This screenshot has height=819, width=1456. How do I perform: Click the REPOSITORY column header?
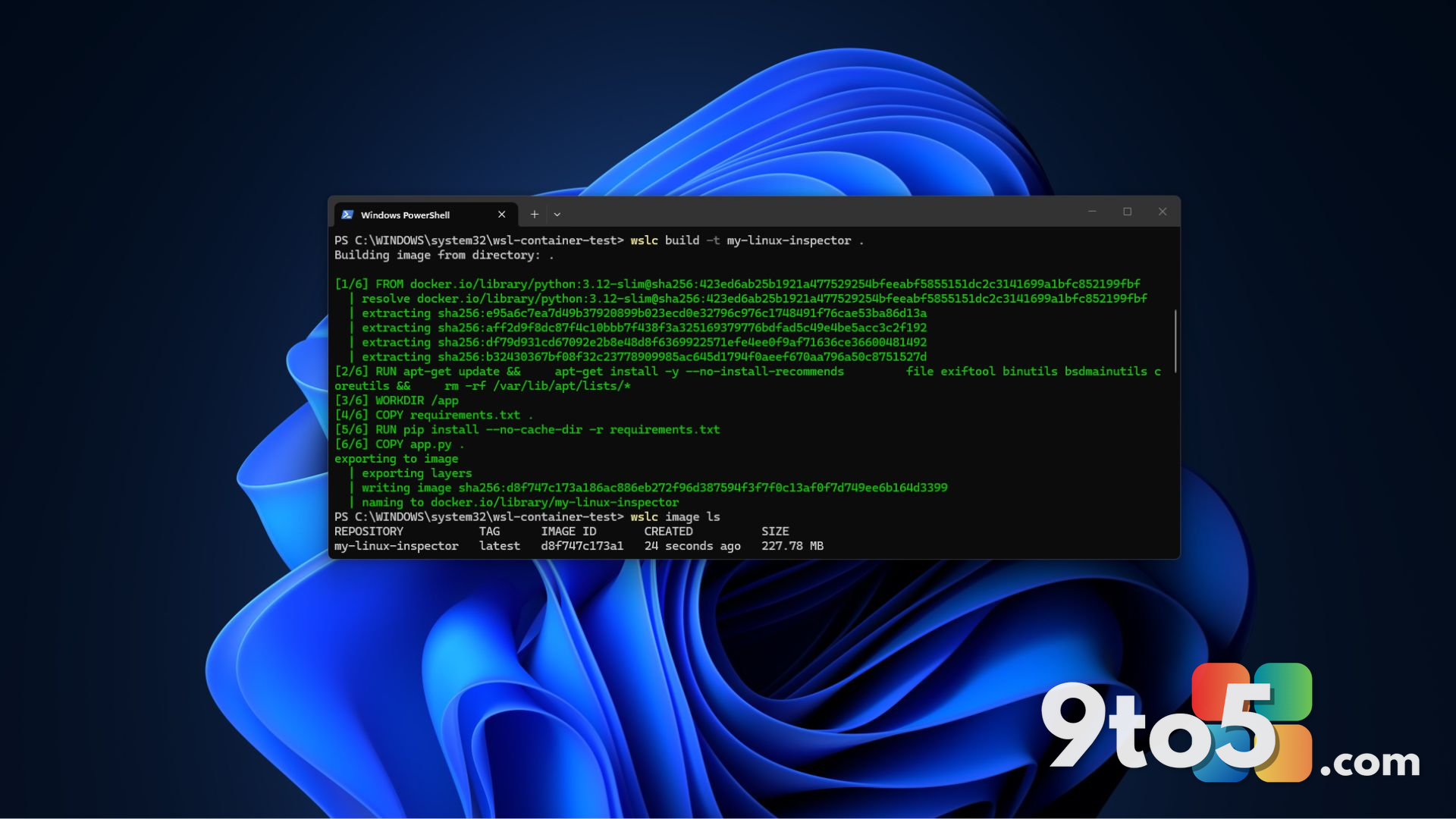pos(369,531)
